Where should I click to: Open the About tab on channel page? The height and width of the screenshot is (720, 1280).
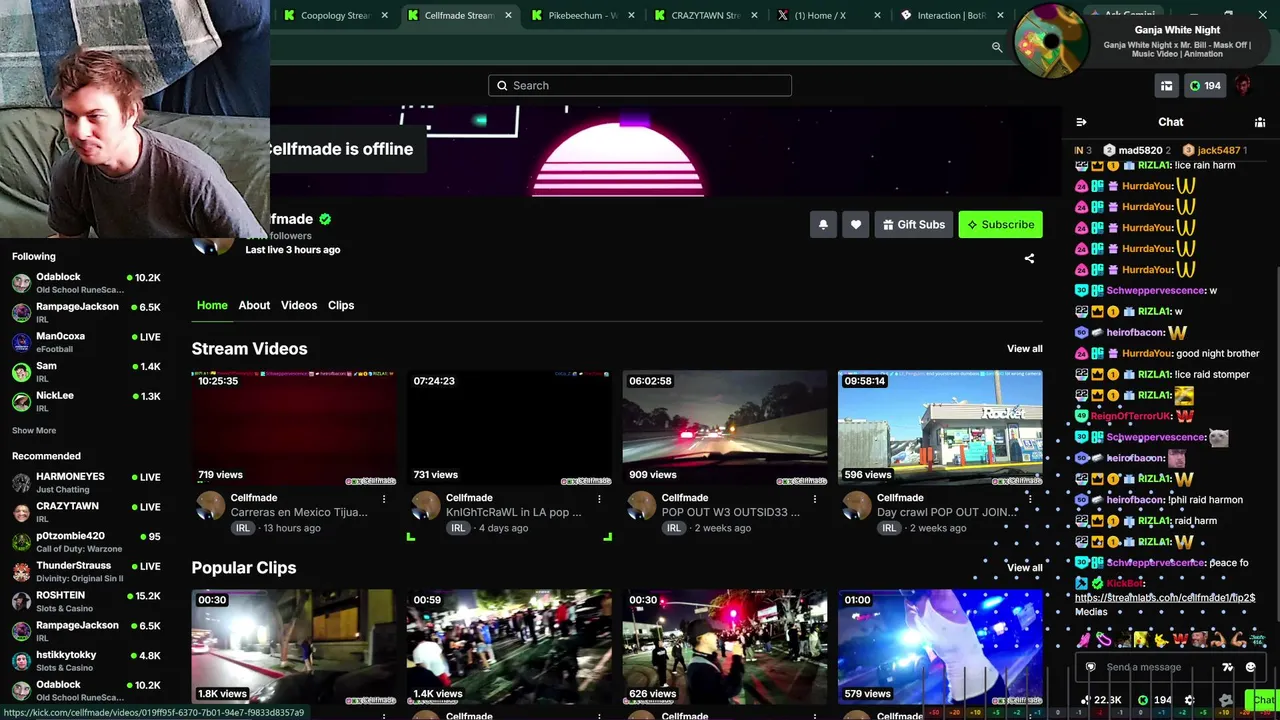click(x=254, y=305)
